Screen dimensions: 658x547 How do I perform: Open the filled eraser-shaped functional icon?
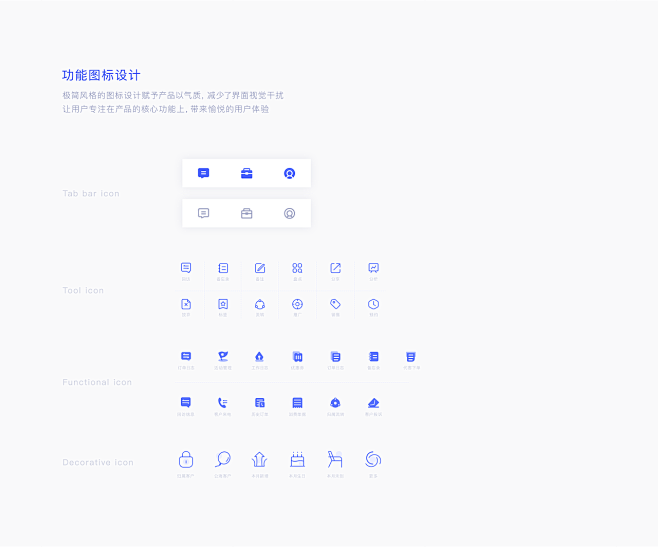click(x=373, y=403)
